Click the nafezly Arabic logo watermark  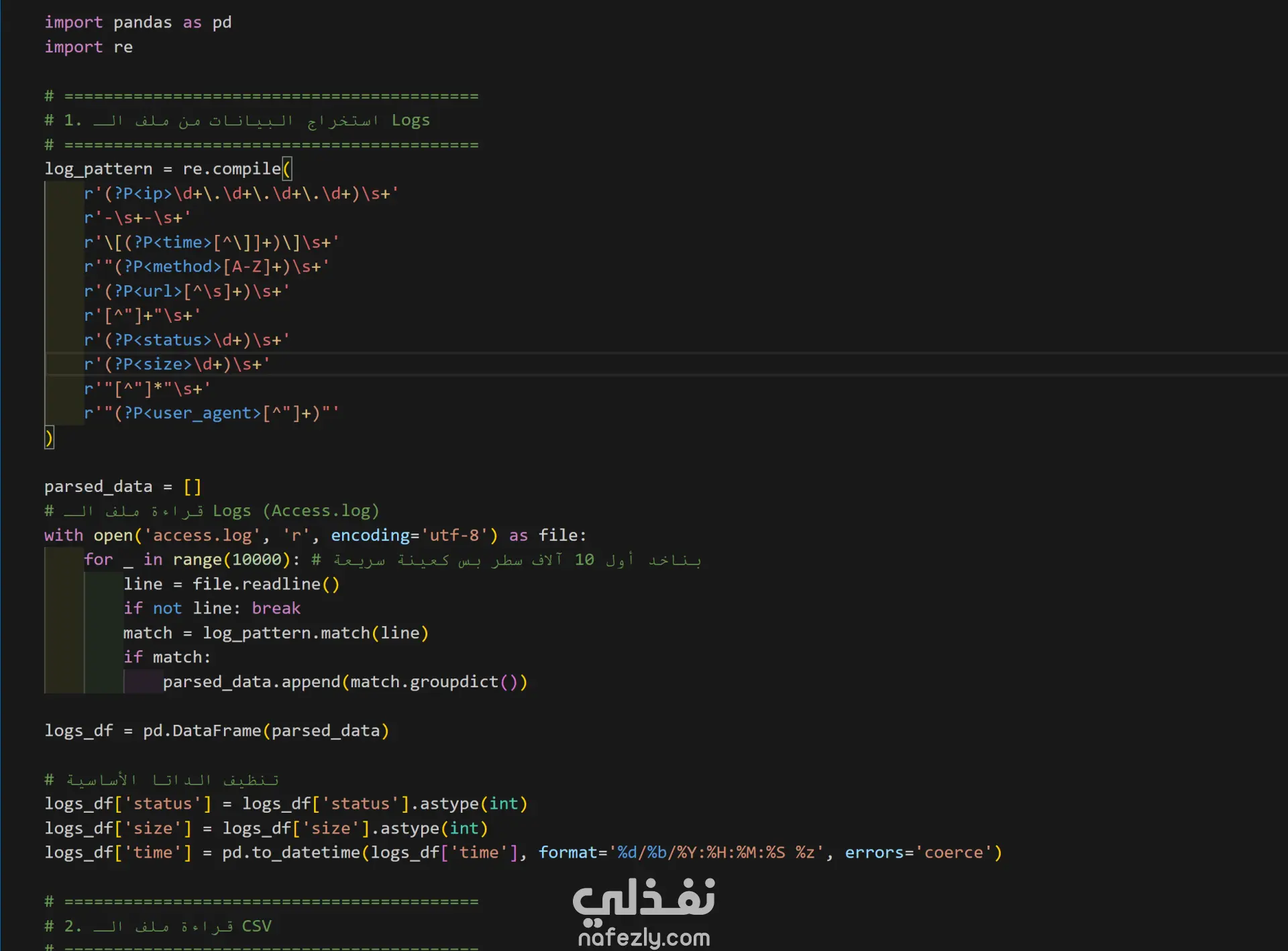(643, 898)
